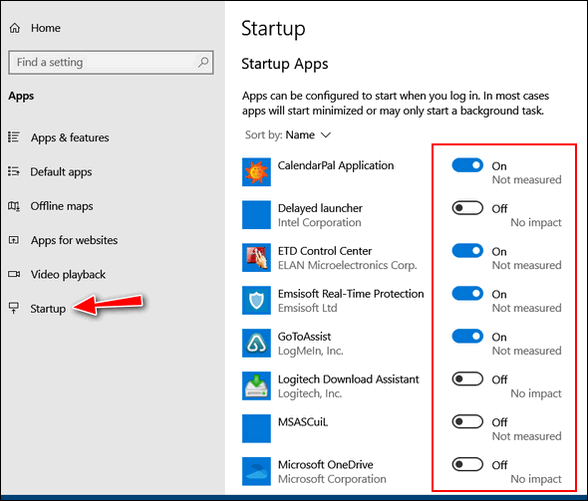Select Startup in the sidebar
Screen dimensions: 588x501
click(x=48, y=309)
